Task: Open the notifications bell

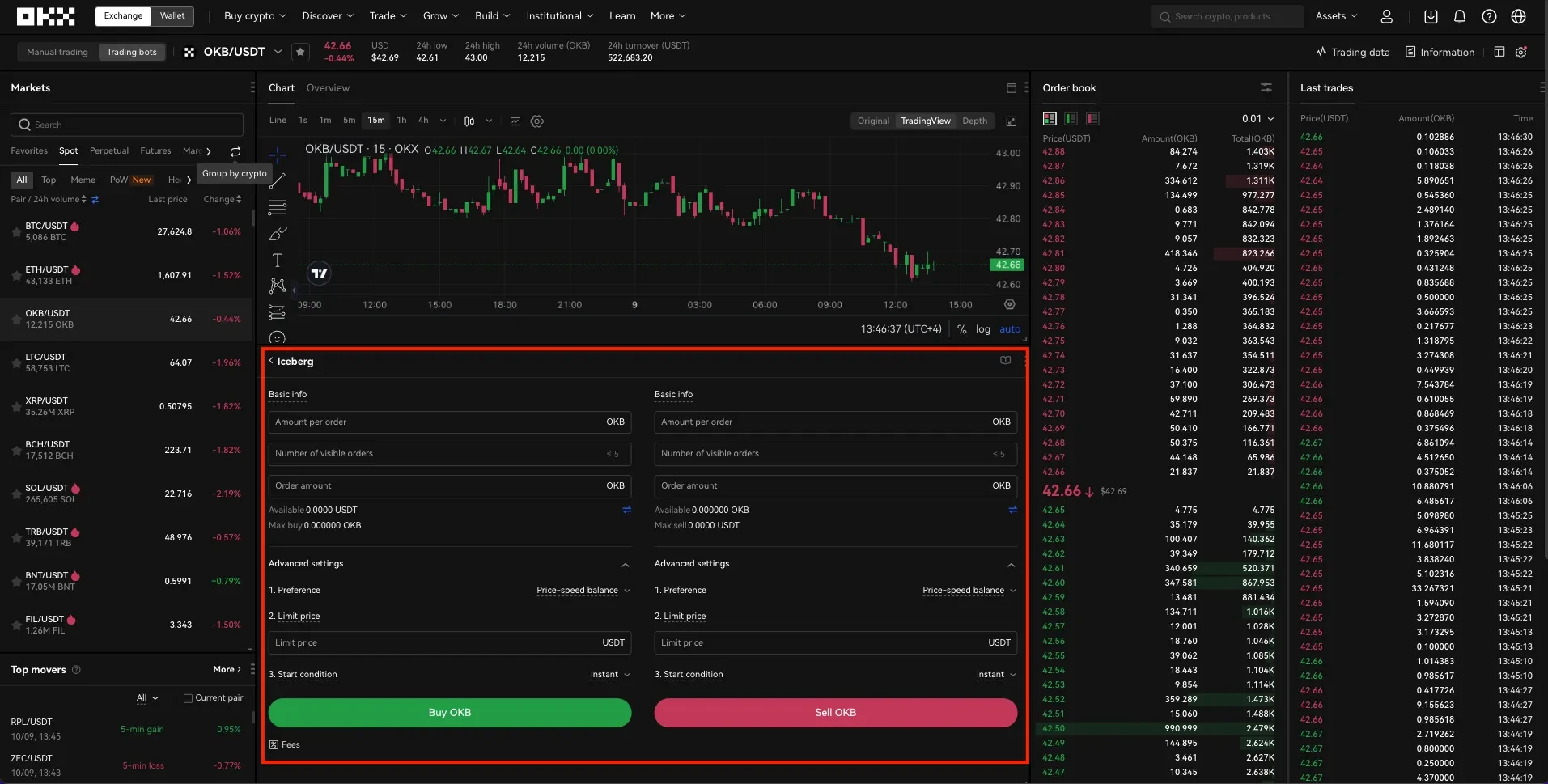Action: (x=1460, y=16)
